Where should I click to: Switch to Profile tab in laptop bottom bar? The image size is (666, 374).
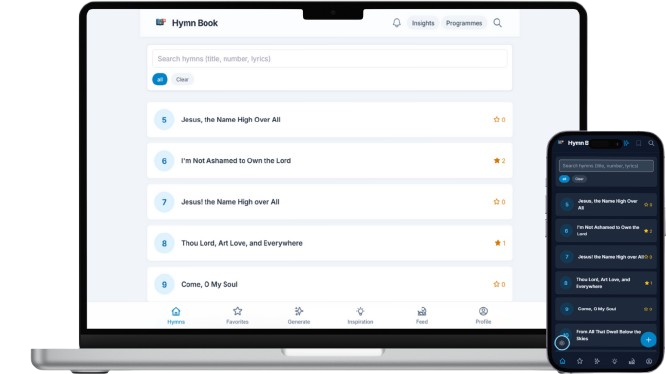pyautogui.click(x=483, y=315)
